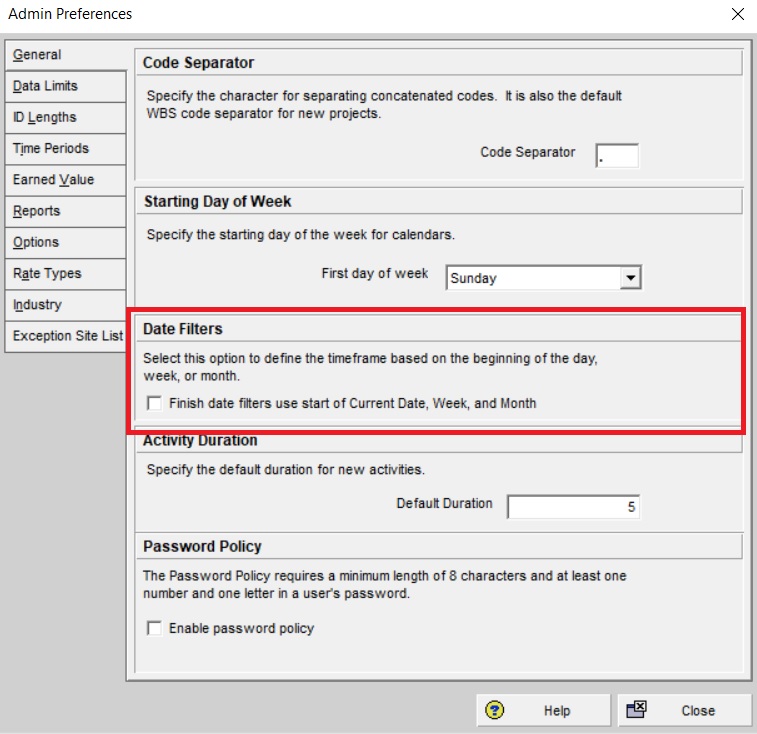This screenshot has height=734, width=757.
Task: Click the Activity Duration heading
Action: pyautogui.click(x=200, y=440)
